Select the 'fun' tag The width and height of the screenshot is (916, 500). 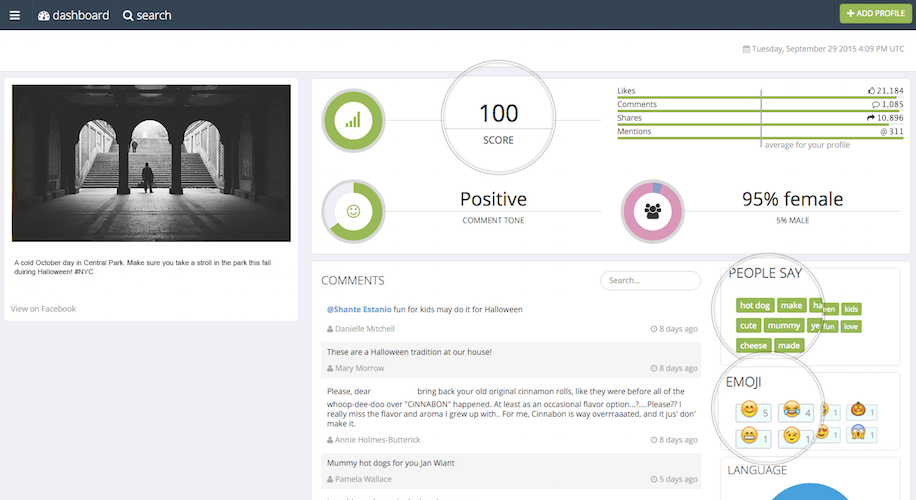[x=828, y=327]
